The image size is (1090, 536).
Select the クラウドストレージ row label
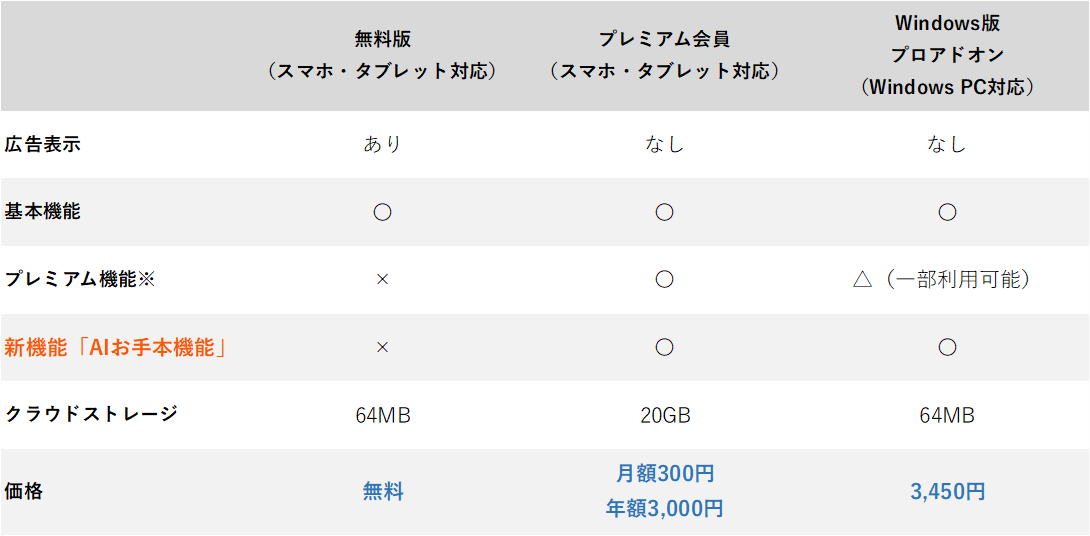tap(92, 414)
